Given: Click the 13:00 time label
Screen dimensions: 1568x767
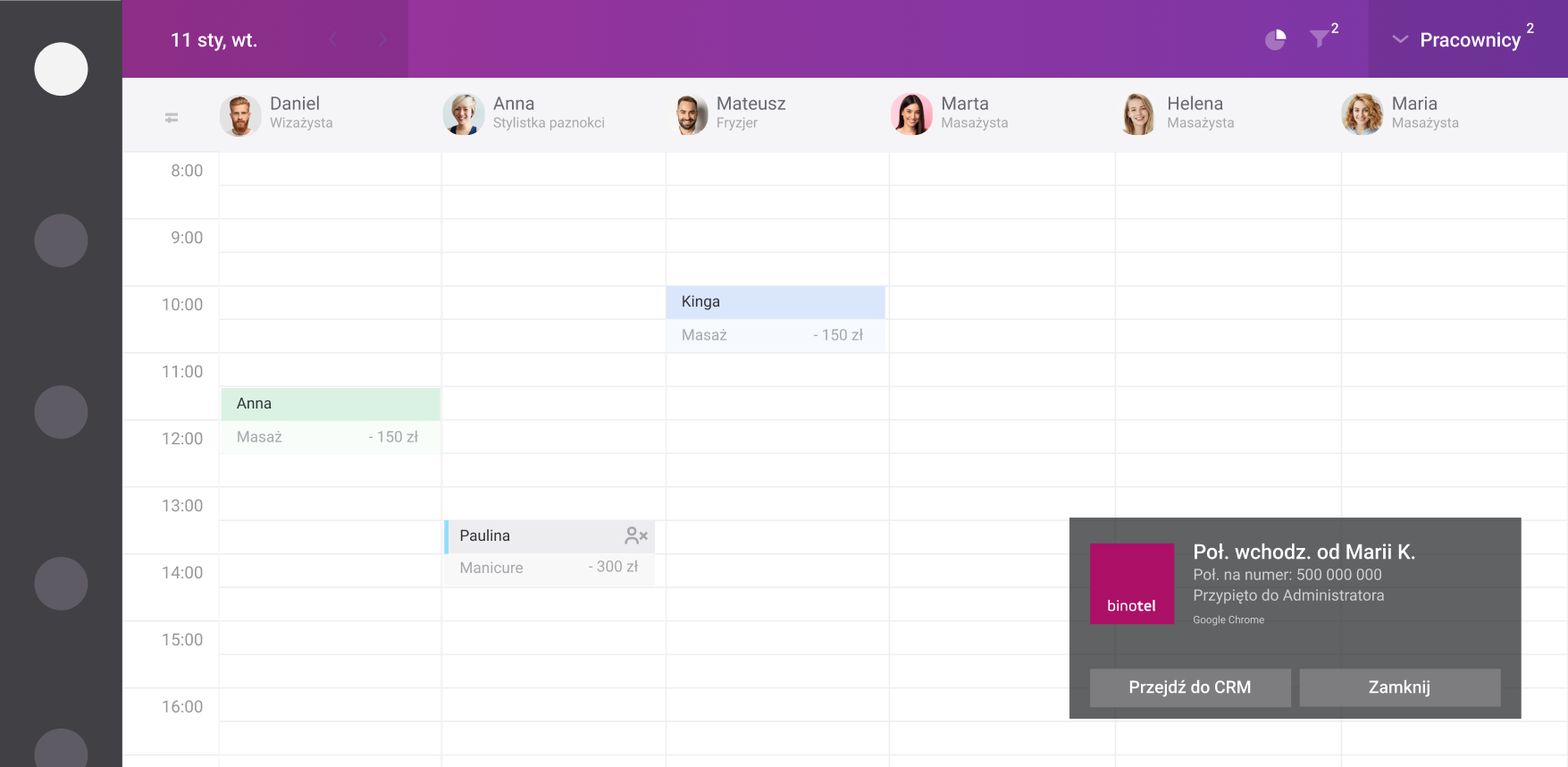Looking at the screenshot, I should [x=182, y=506].
